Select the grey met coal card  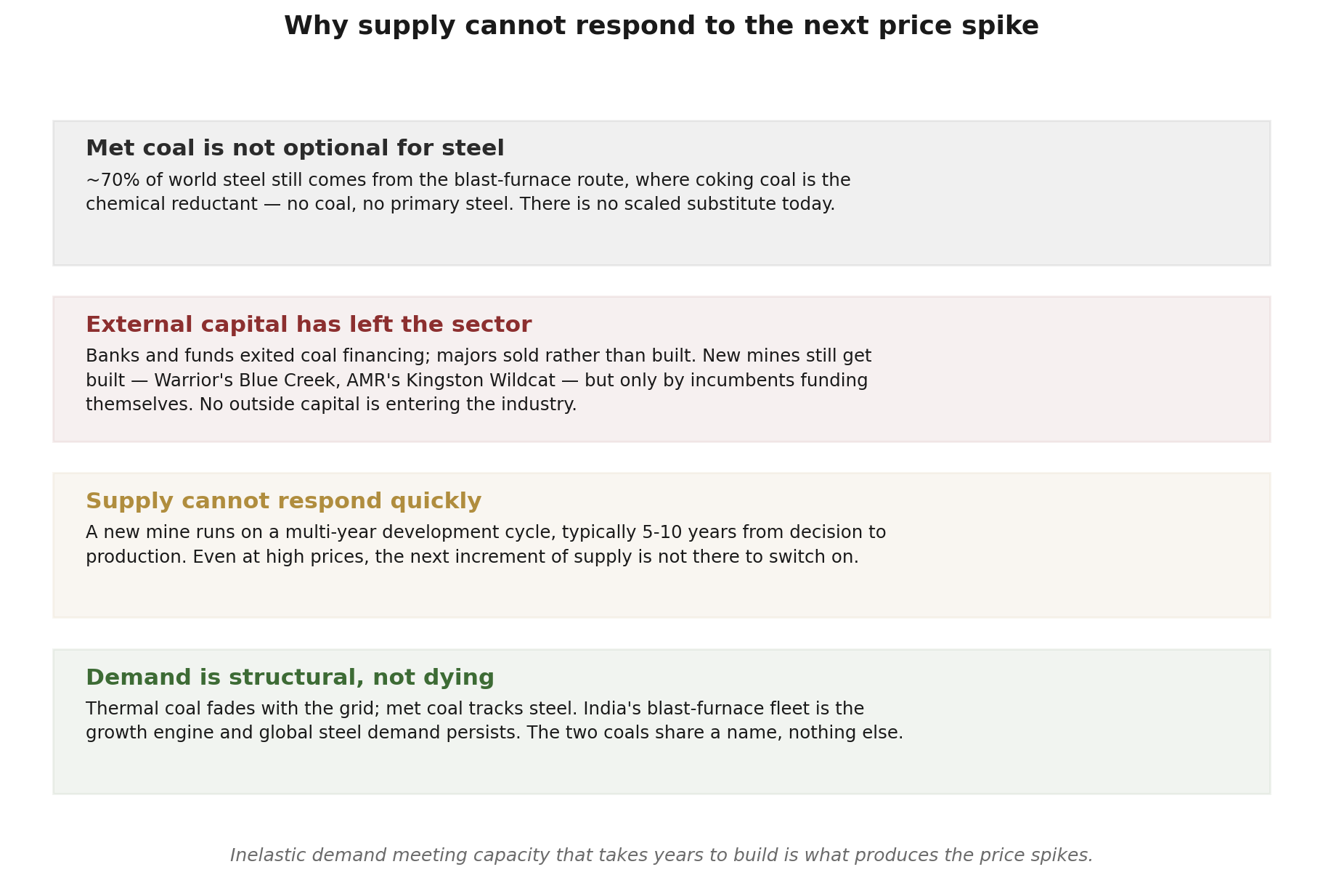coord(661,193)
